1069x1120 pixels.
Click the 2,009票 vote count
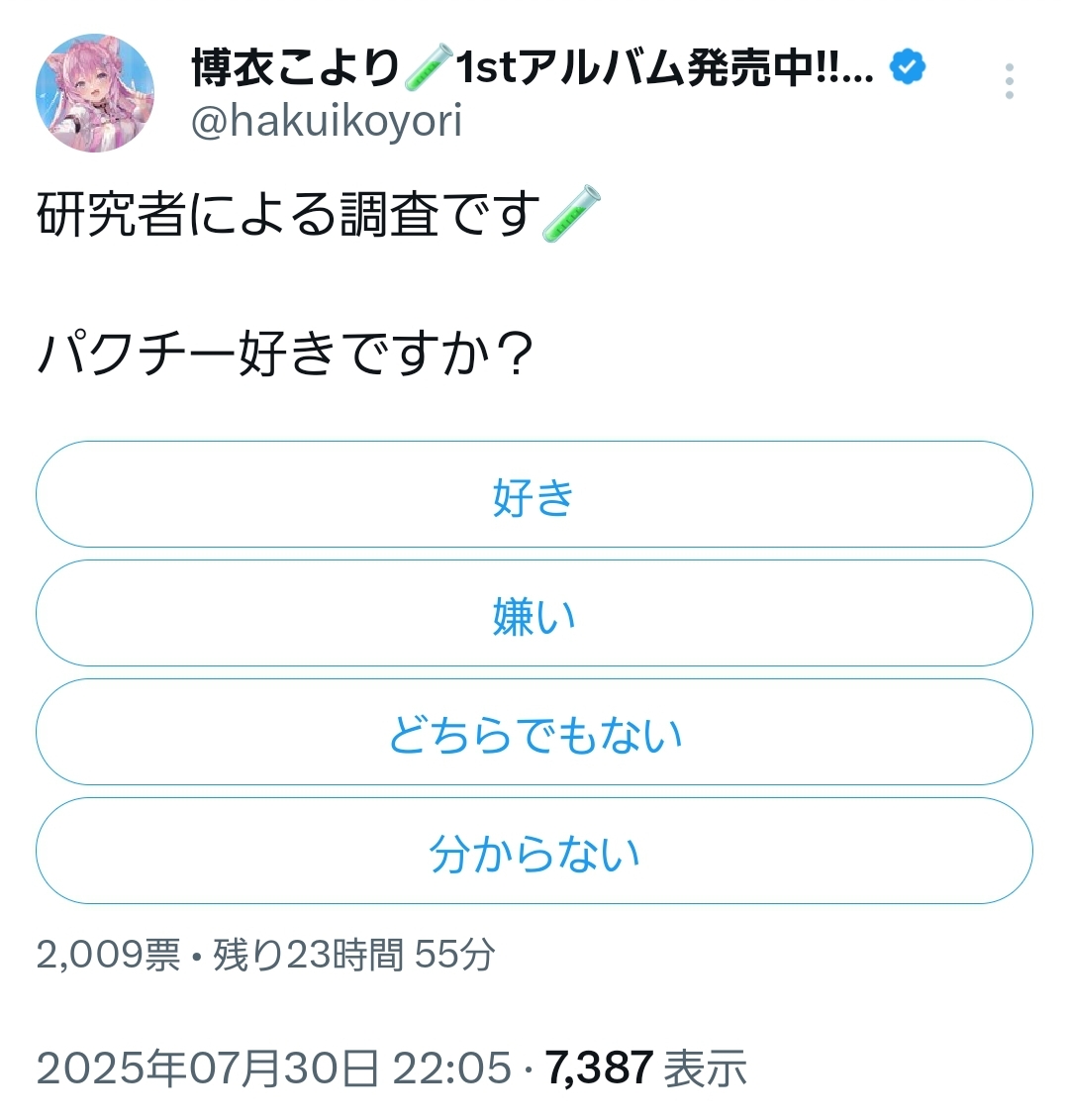point(108,955)
